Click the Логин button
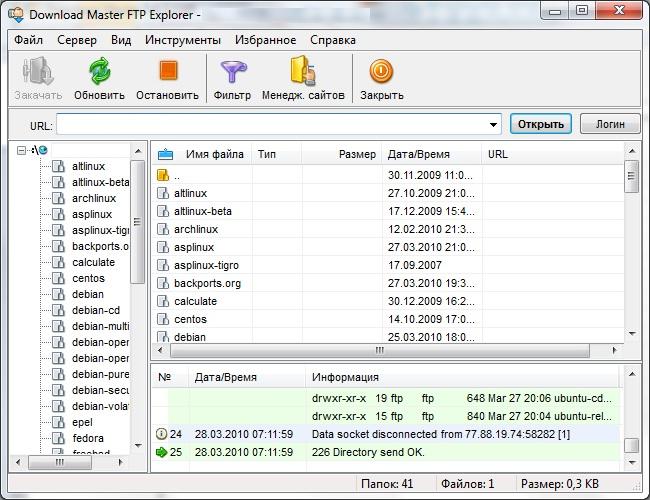The image size is (650, 500). click(x=610, y=124)
